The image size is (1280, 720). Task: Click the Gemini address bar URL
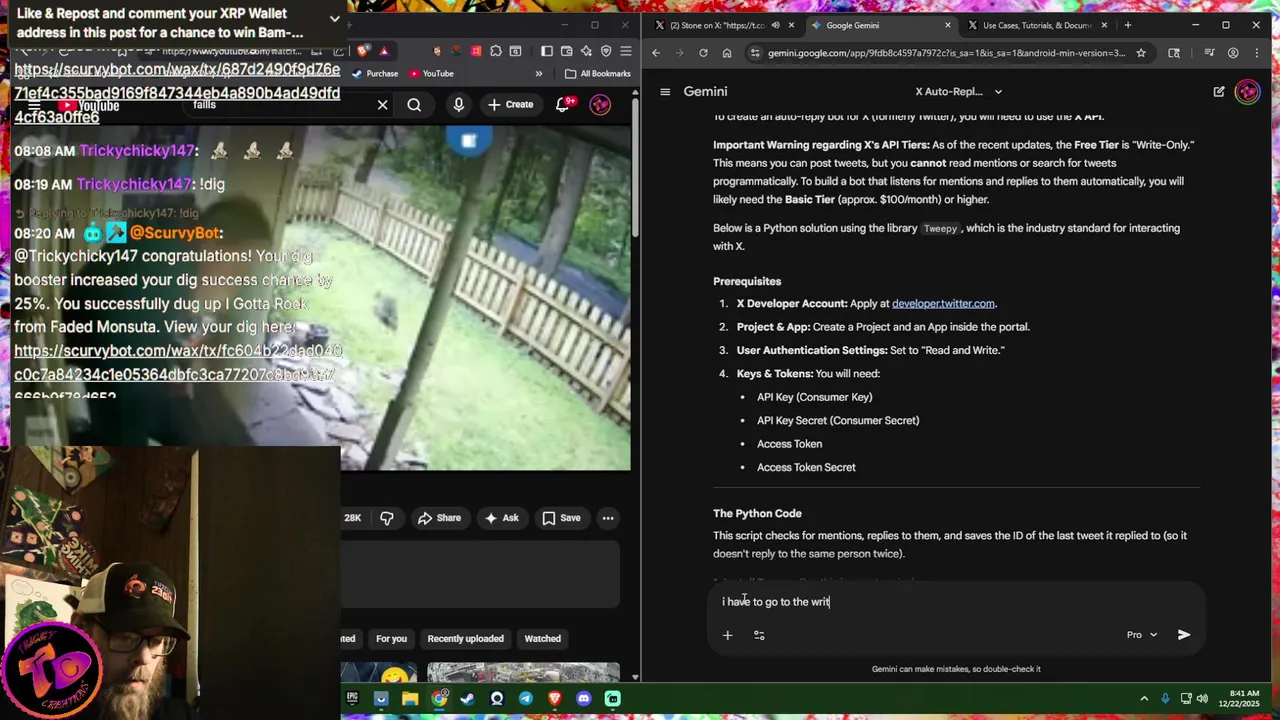pos(946,53)
